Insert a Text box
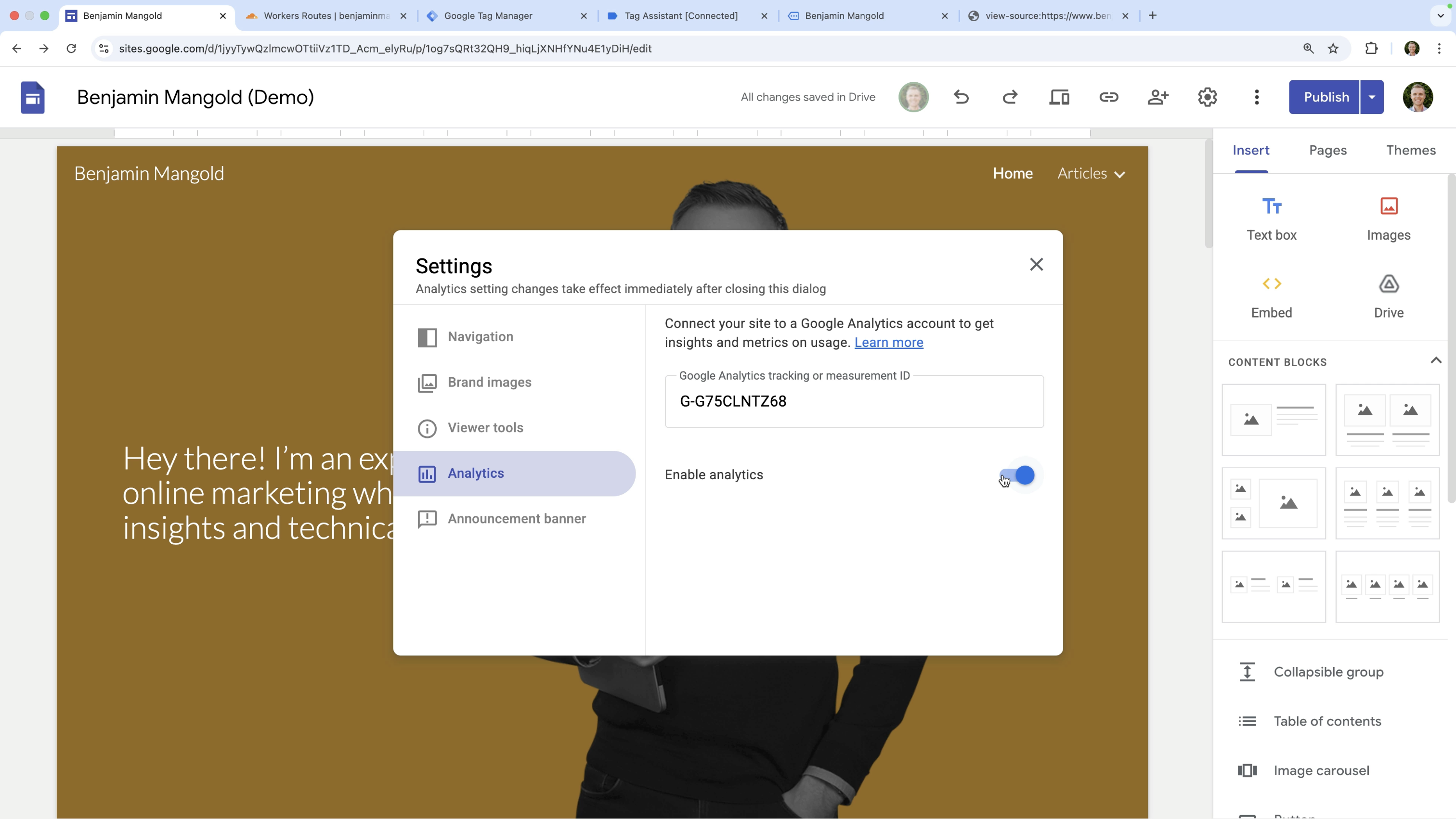Image resolution: width=1456 pixels, height=819 pixels. click(1272, 219)
